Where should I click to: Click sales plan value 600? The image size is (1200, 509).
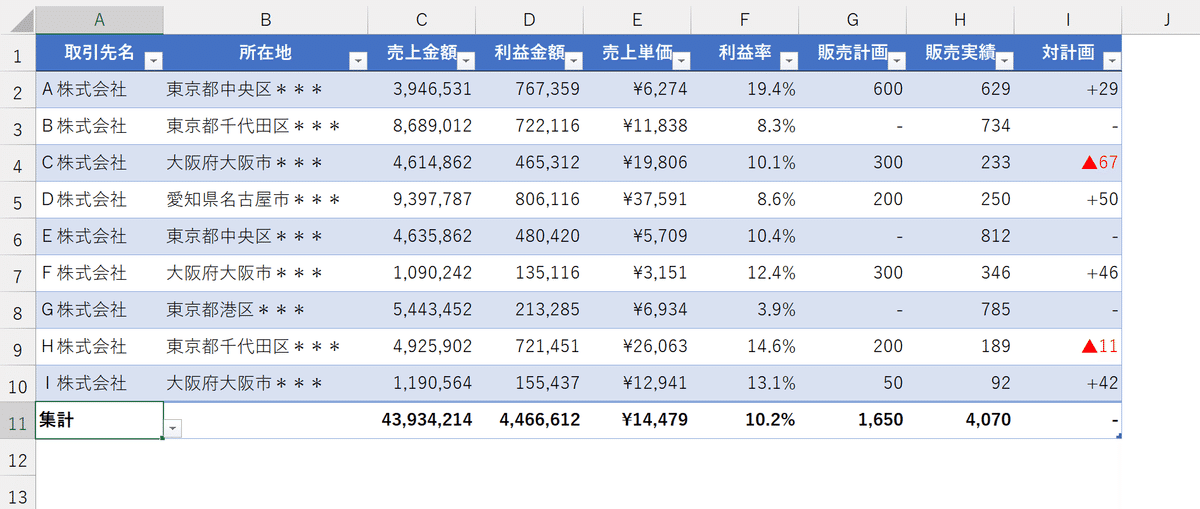coord(853,89)
